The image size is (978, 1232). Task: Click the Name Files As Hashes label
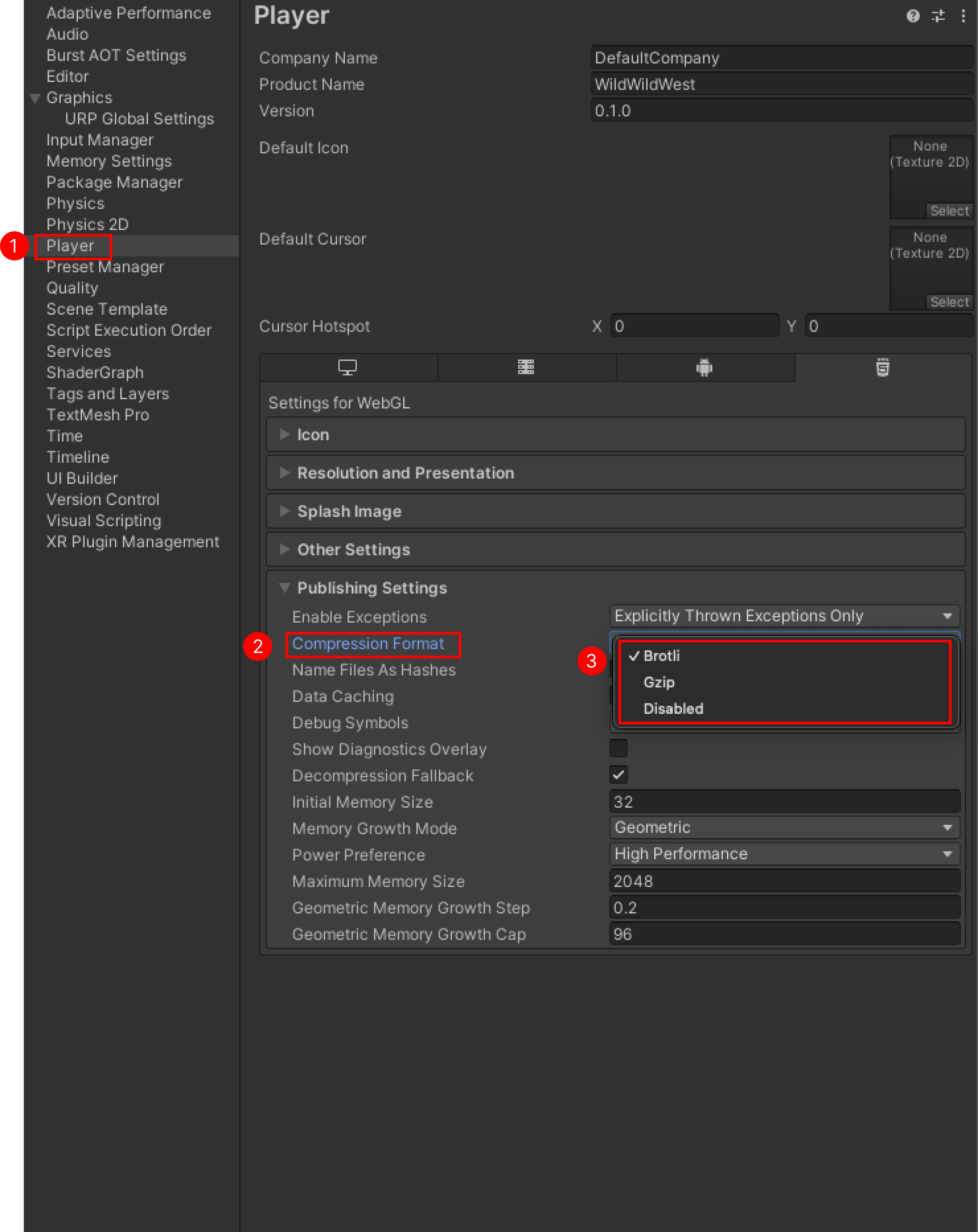tap(374, 670)
